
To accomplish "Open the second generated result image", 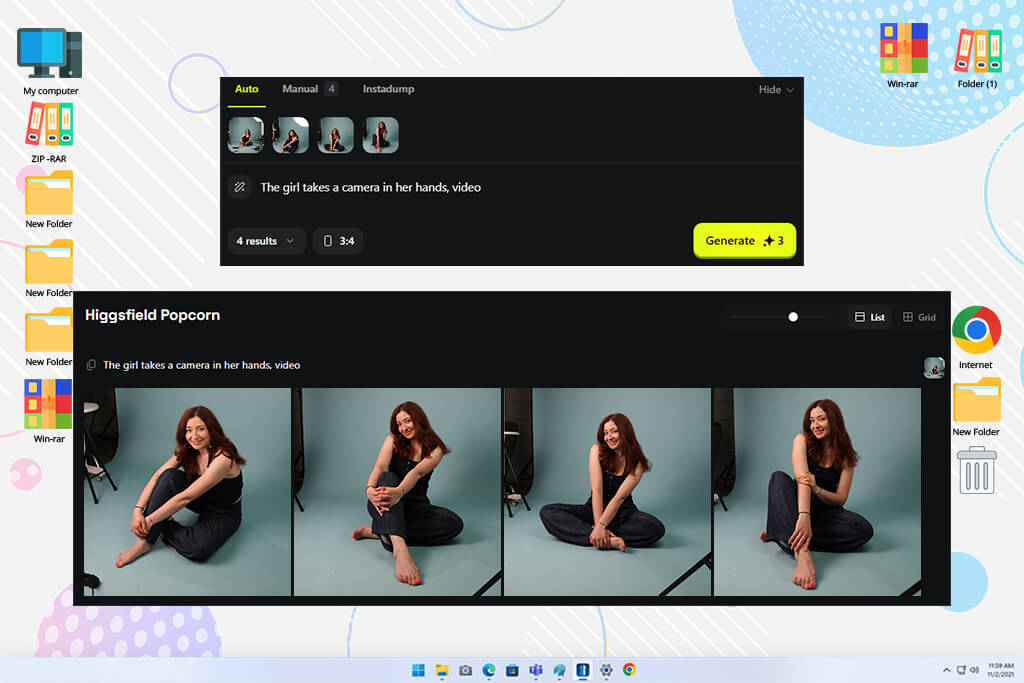I will (x=397, y=492).
